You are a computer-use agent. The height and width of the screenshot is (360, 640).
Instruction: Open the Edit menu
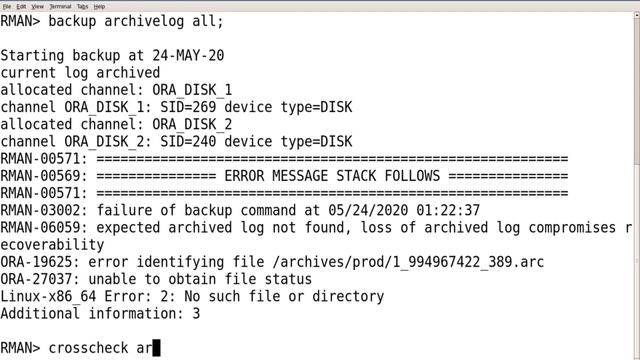21,7
